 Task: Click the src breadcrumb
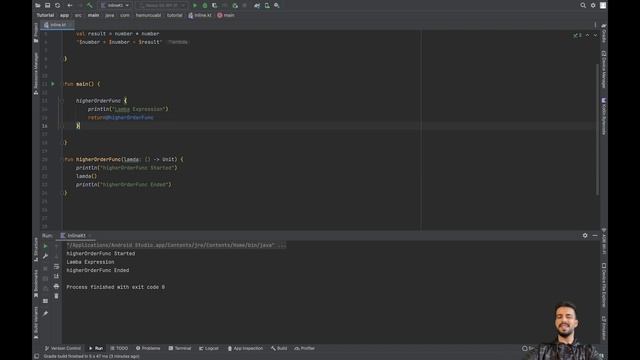click(78, 15)
